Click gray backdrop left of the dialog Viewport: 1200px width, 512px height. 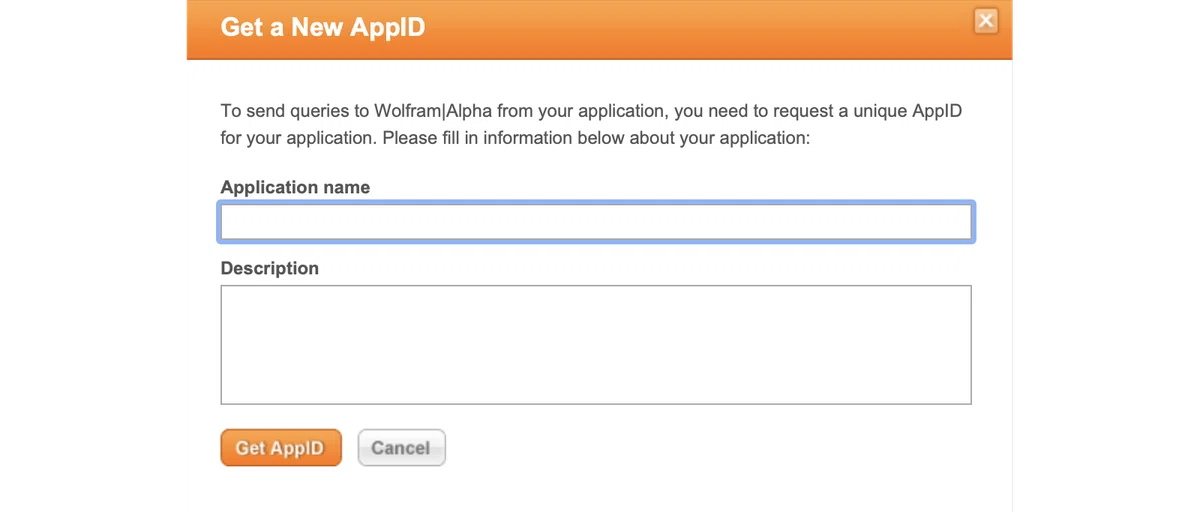pyautogui.click(x=93, y=256)
